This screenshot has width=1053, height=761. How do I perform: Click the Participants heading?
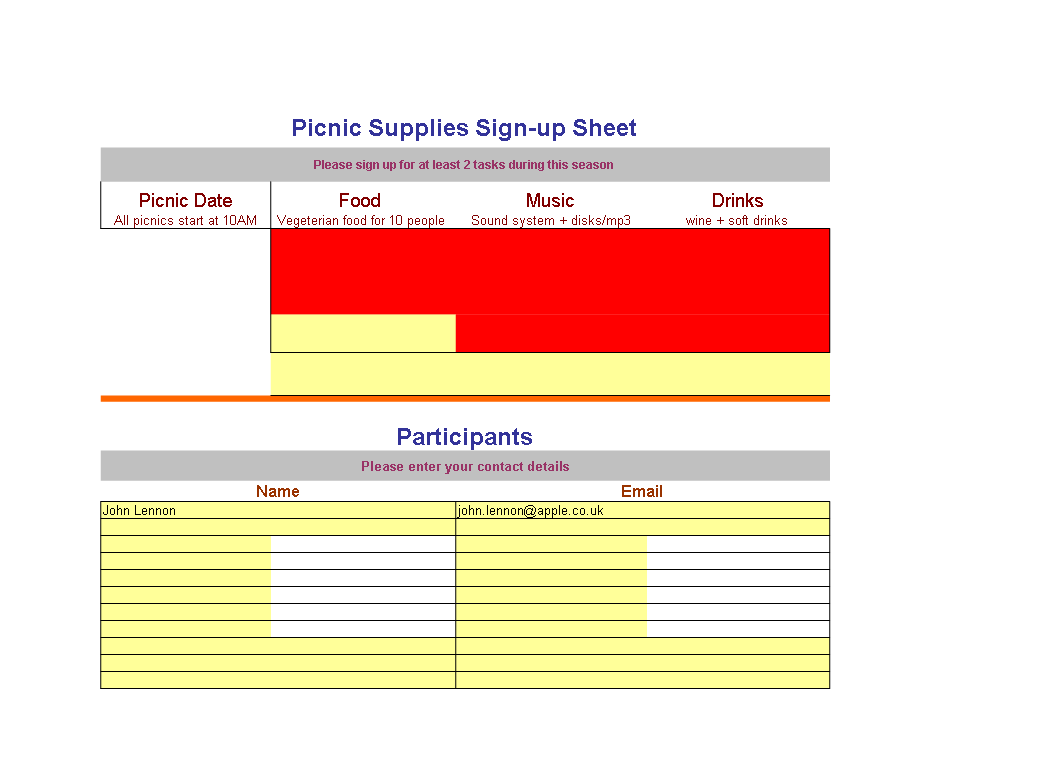(464, 437)
